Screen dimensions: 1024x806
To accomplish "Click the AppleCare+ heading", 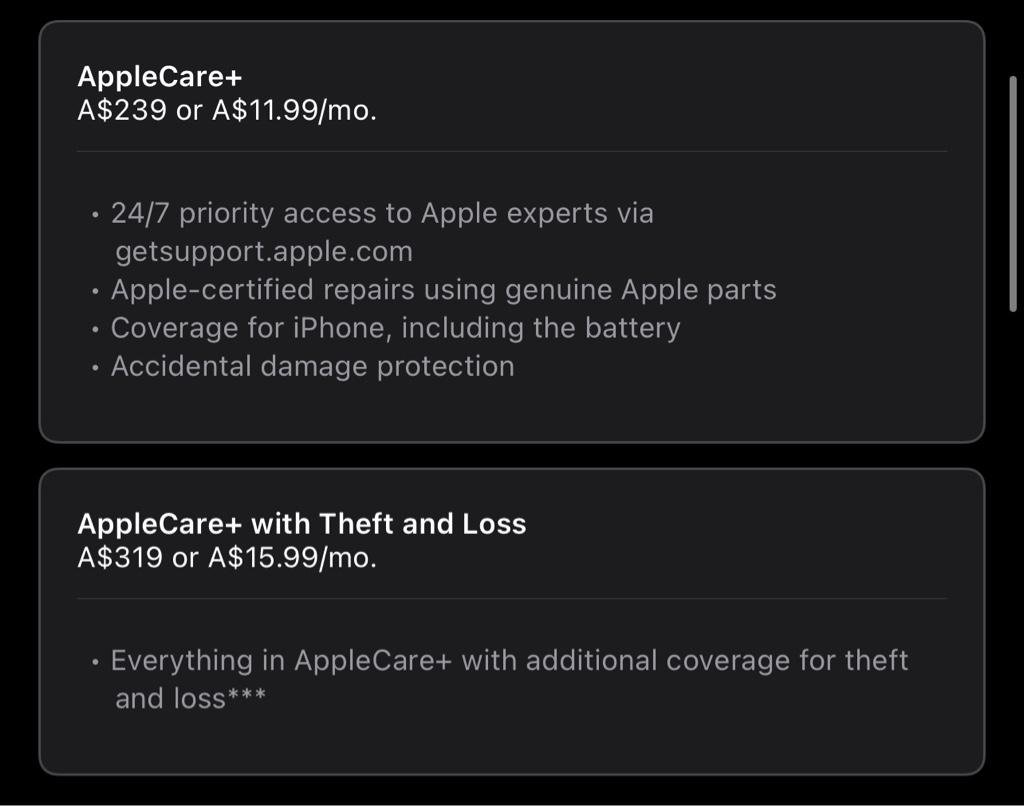I will pos(160,76).
